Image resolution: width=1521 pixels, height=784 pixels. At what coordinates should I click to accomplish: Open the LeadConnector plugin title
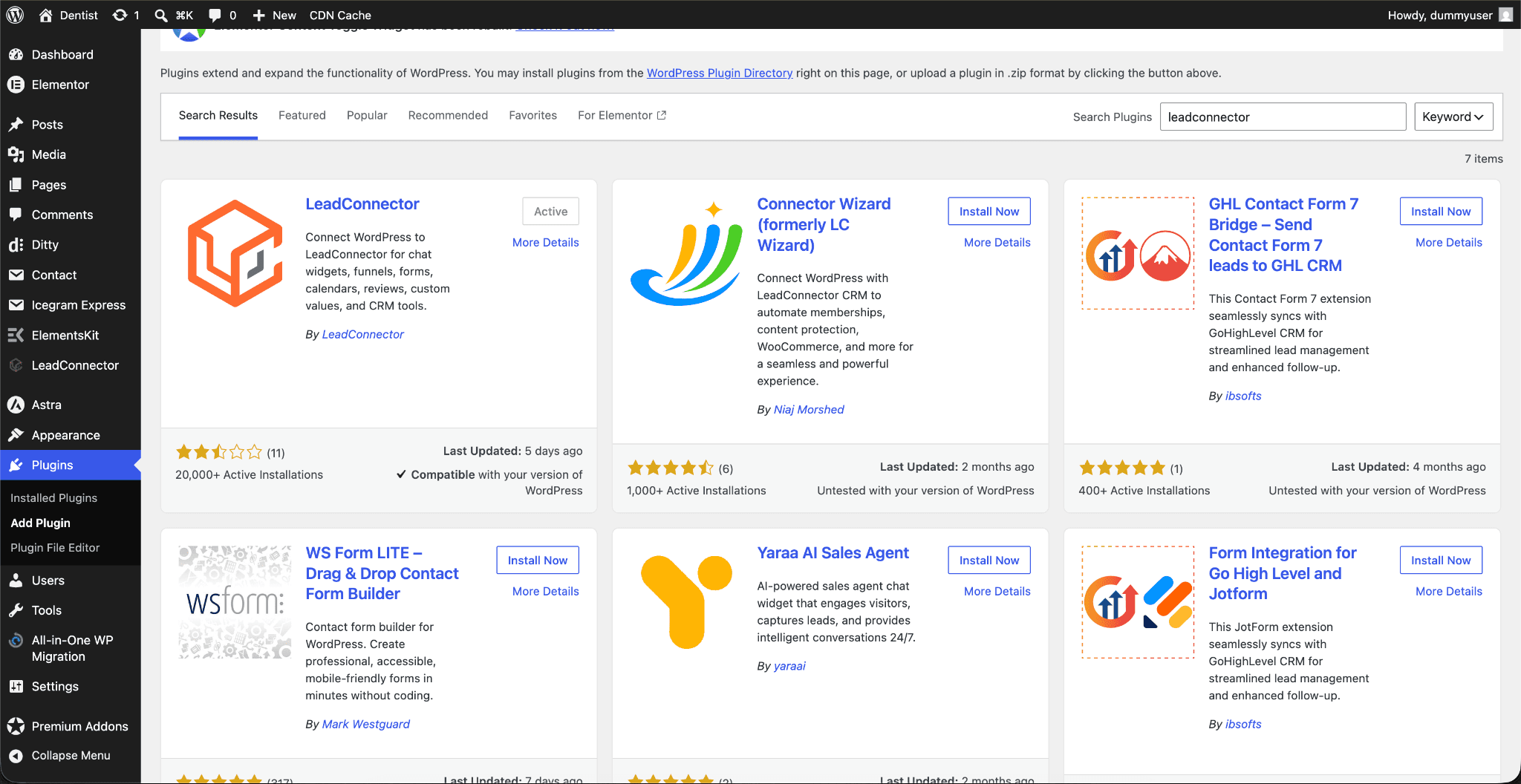(x=362, y=204)
